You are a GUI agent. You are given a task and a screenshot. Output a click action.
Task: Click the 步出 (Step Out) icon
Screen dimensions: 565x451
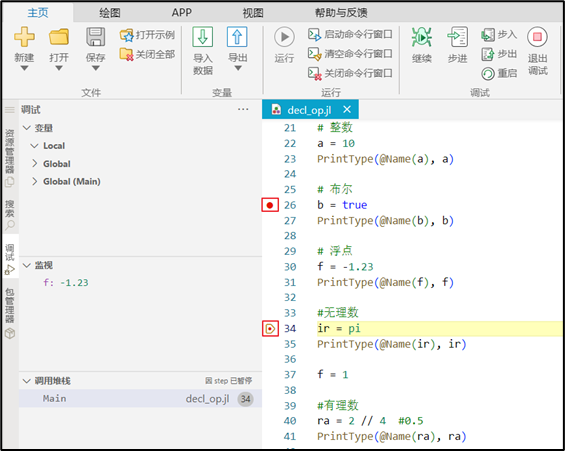coord(488,54)
